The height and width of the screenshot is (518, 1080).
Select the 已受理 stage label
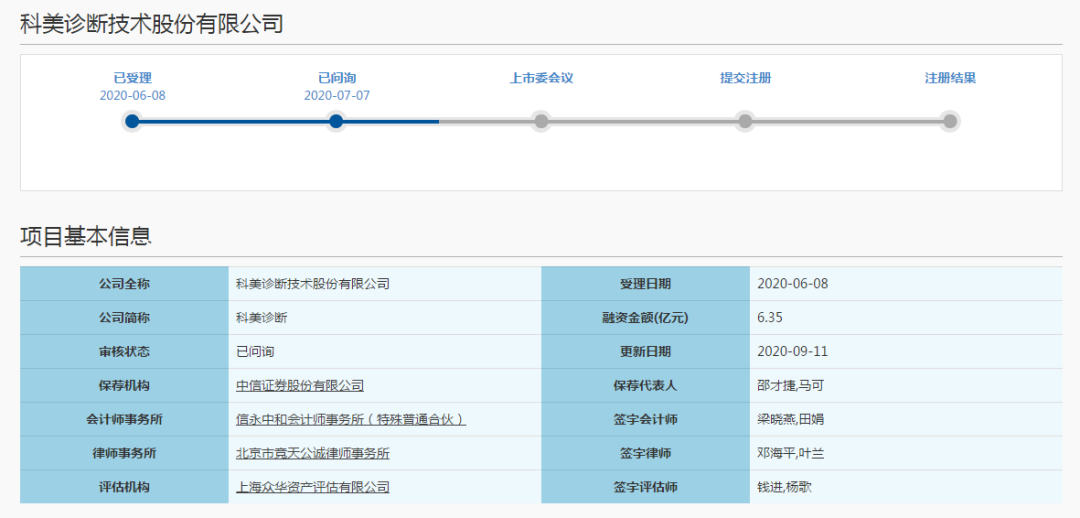coord(132,78)
